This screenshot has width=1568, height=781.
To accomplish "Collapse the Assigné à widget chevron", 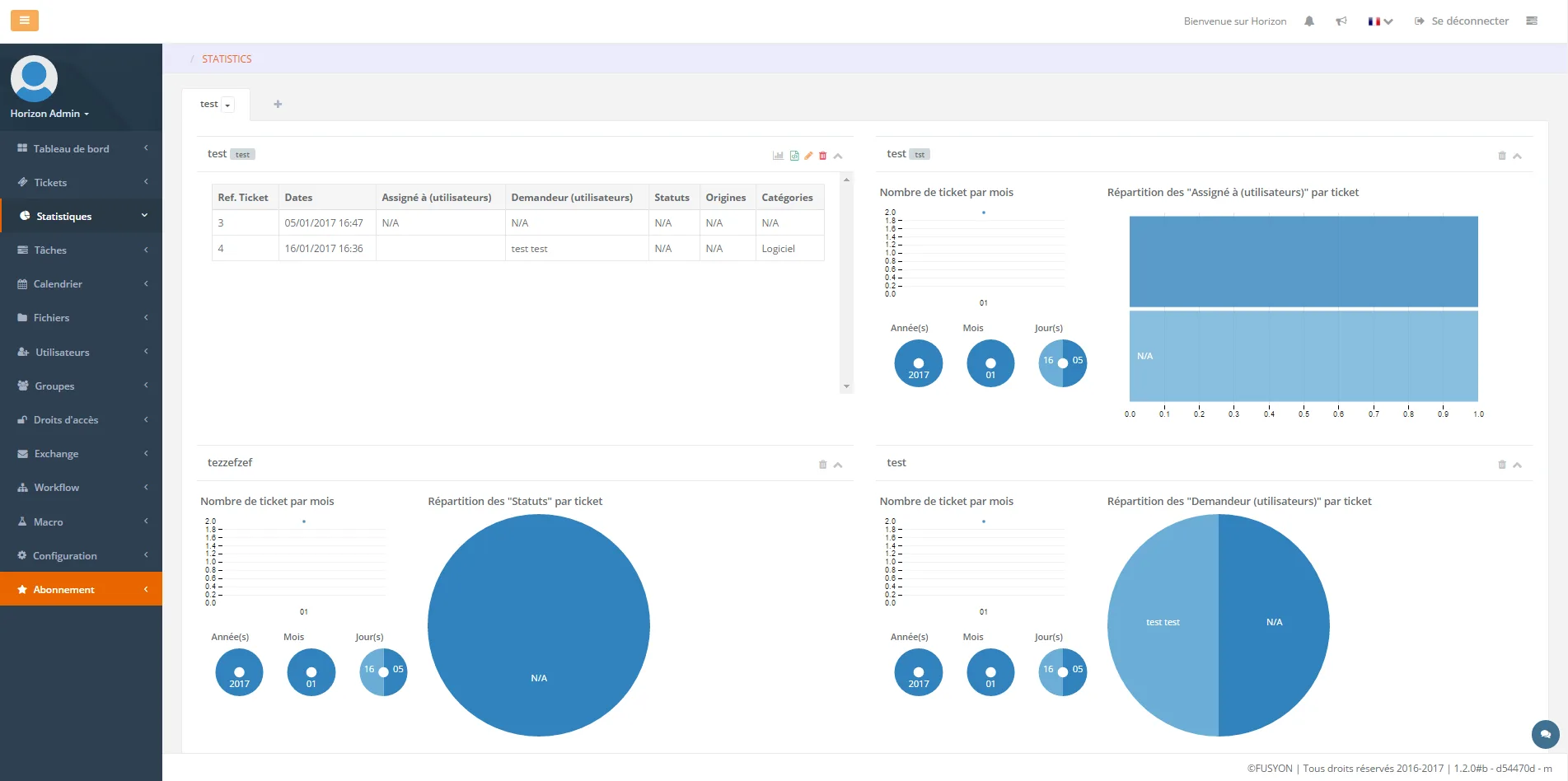I will (x=1517, y=156).
